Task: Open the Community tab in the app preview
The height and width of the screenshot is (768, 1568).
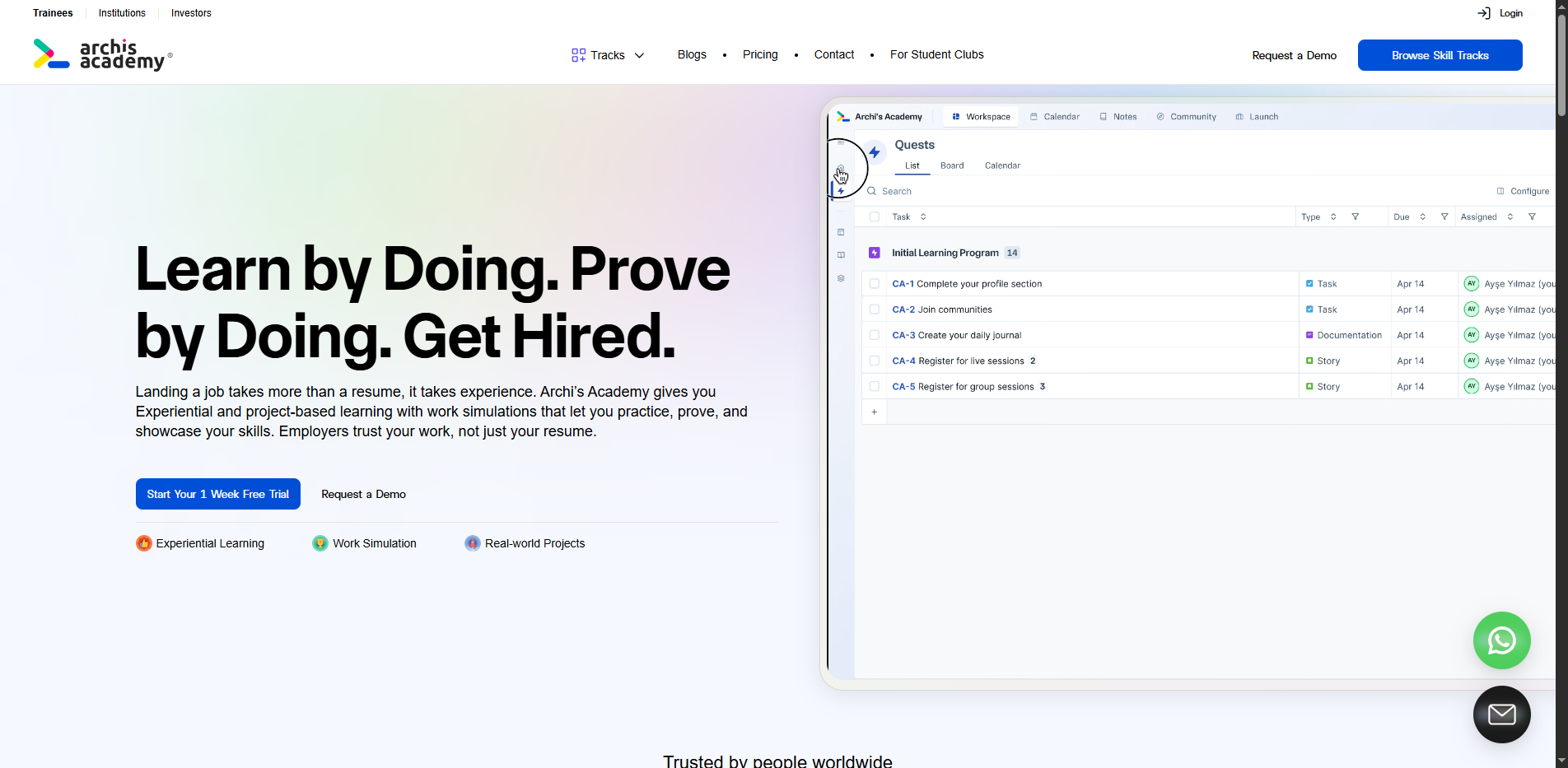Action: 1186,117
